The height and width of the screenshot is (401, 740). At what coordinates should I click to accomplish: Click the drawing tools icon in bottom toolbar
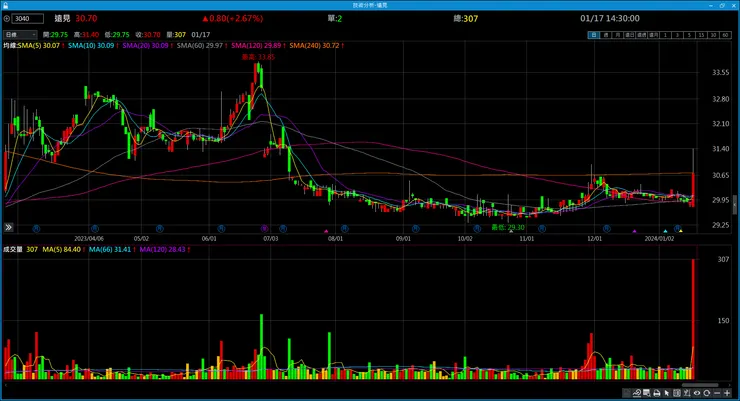point(637,393)
